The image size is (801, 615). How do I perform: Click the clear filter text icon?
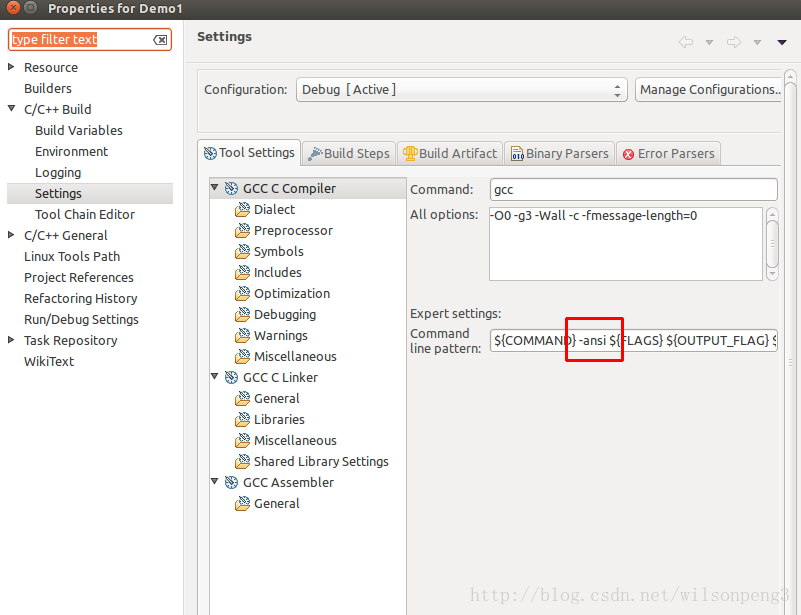pos(159,39)
